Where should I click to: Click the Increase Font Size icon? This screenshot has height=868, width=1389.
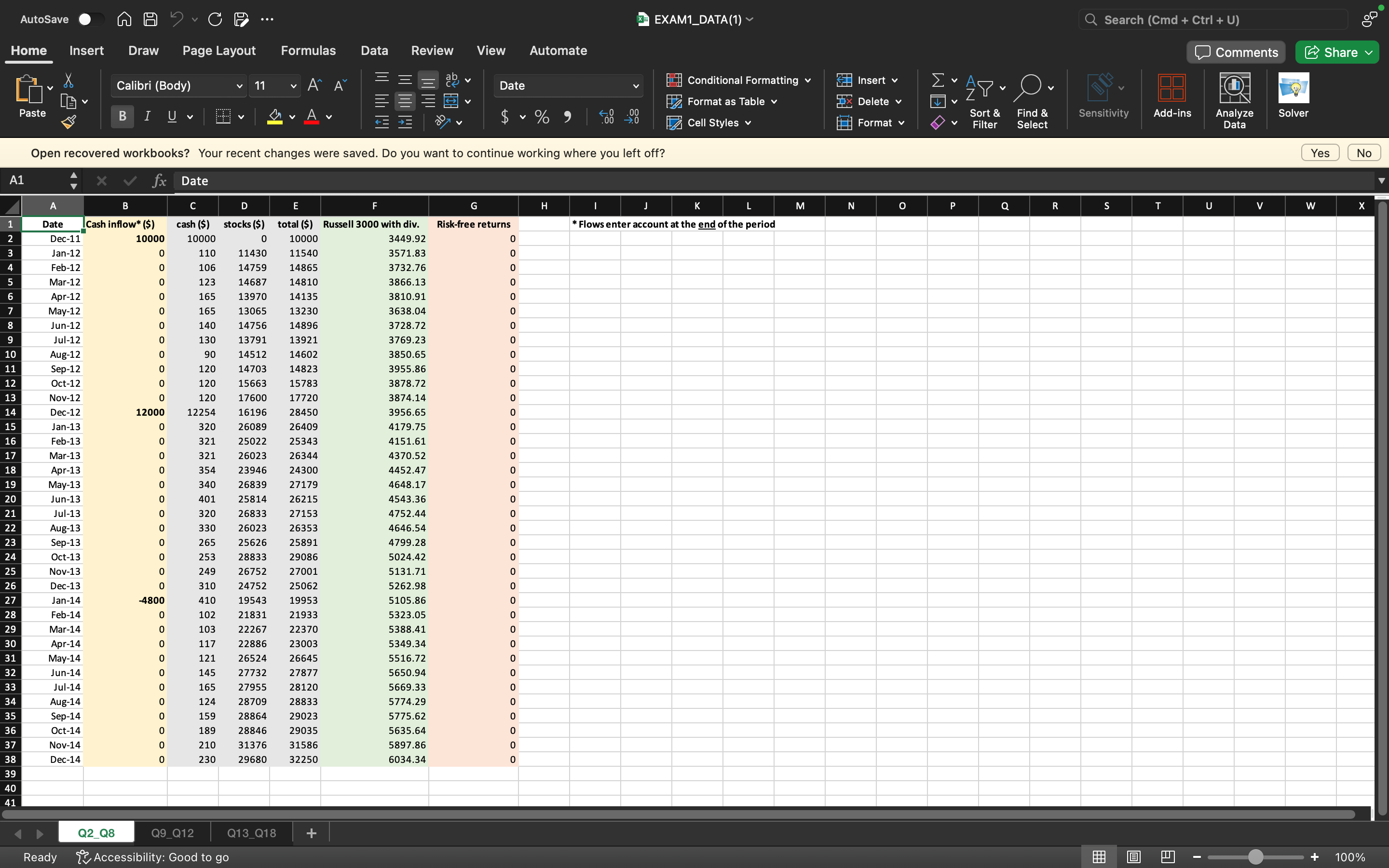(x=314, y=85)
